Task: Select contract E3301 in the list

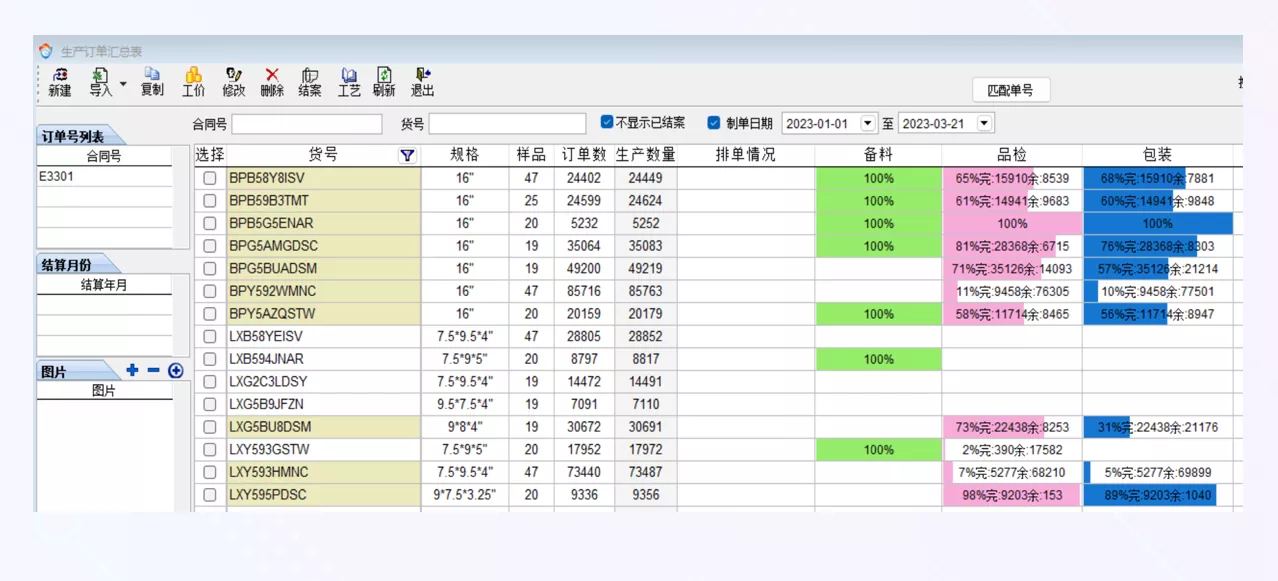Action: click(104, 177)
